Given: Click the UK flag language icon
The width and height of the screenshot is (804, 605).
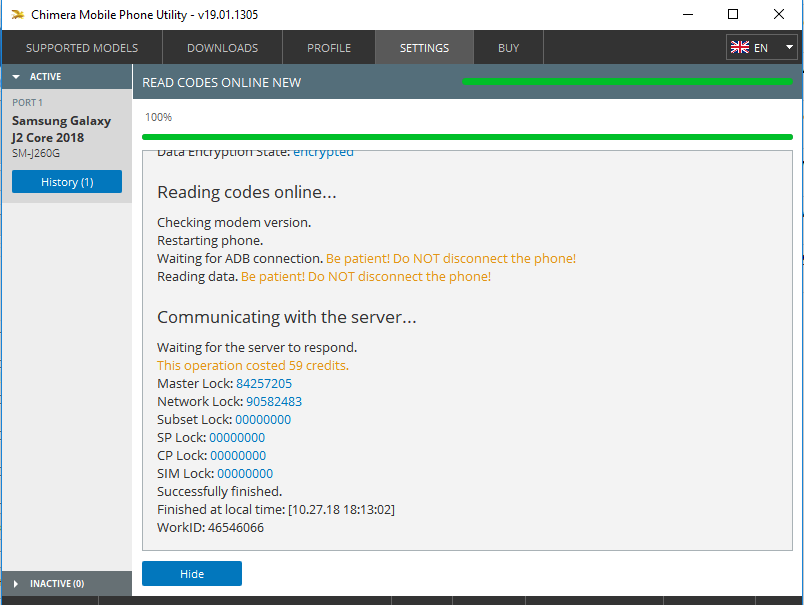Looking at the screenshot, I should click(739, 47).
